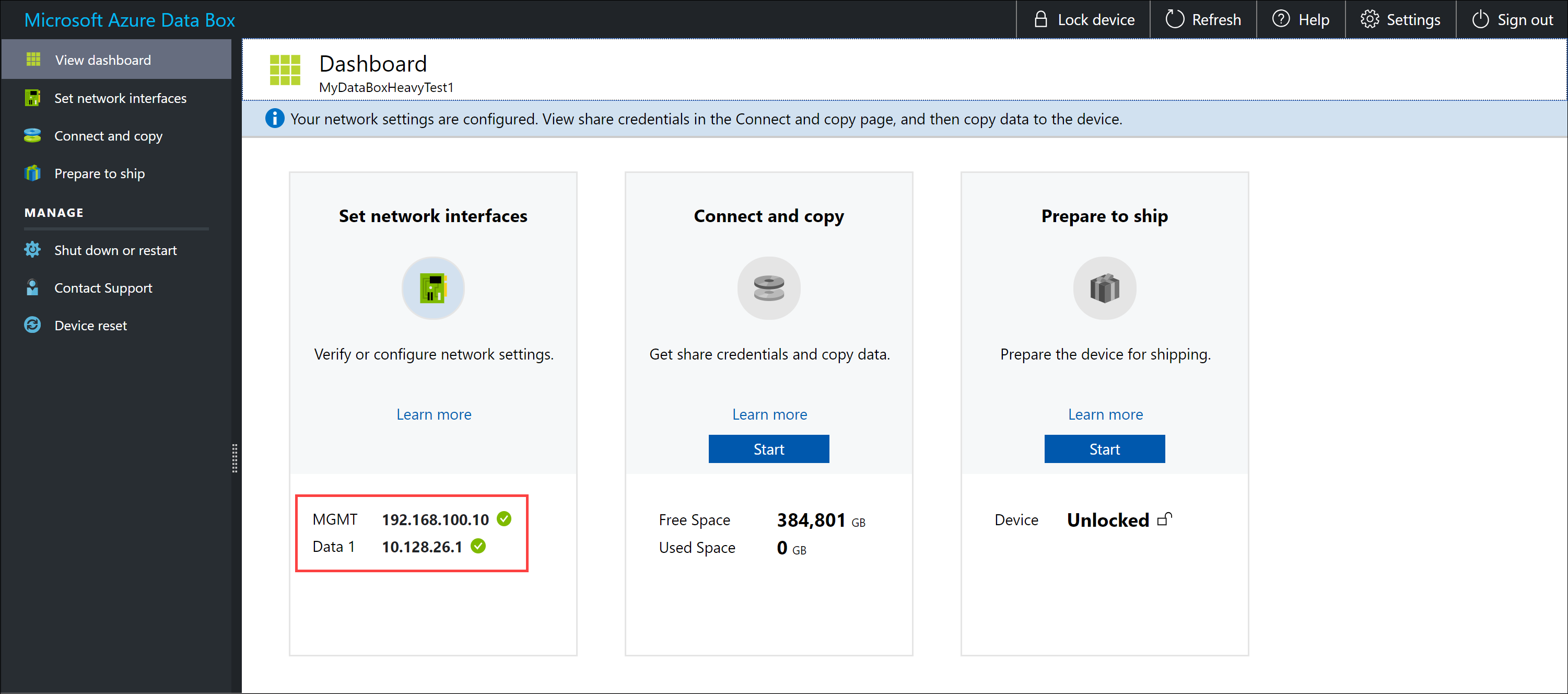Click the Set network interfaces icon
1568x694 pixels.
click(x=433, y=291)
